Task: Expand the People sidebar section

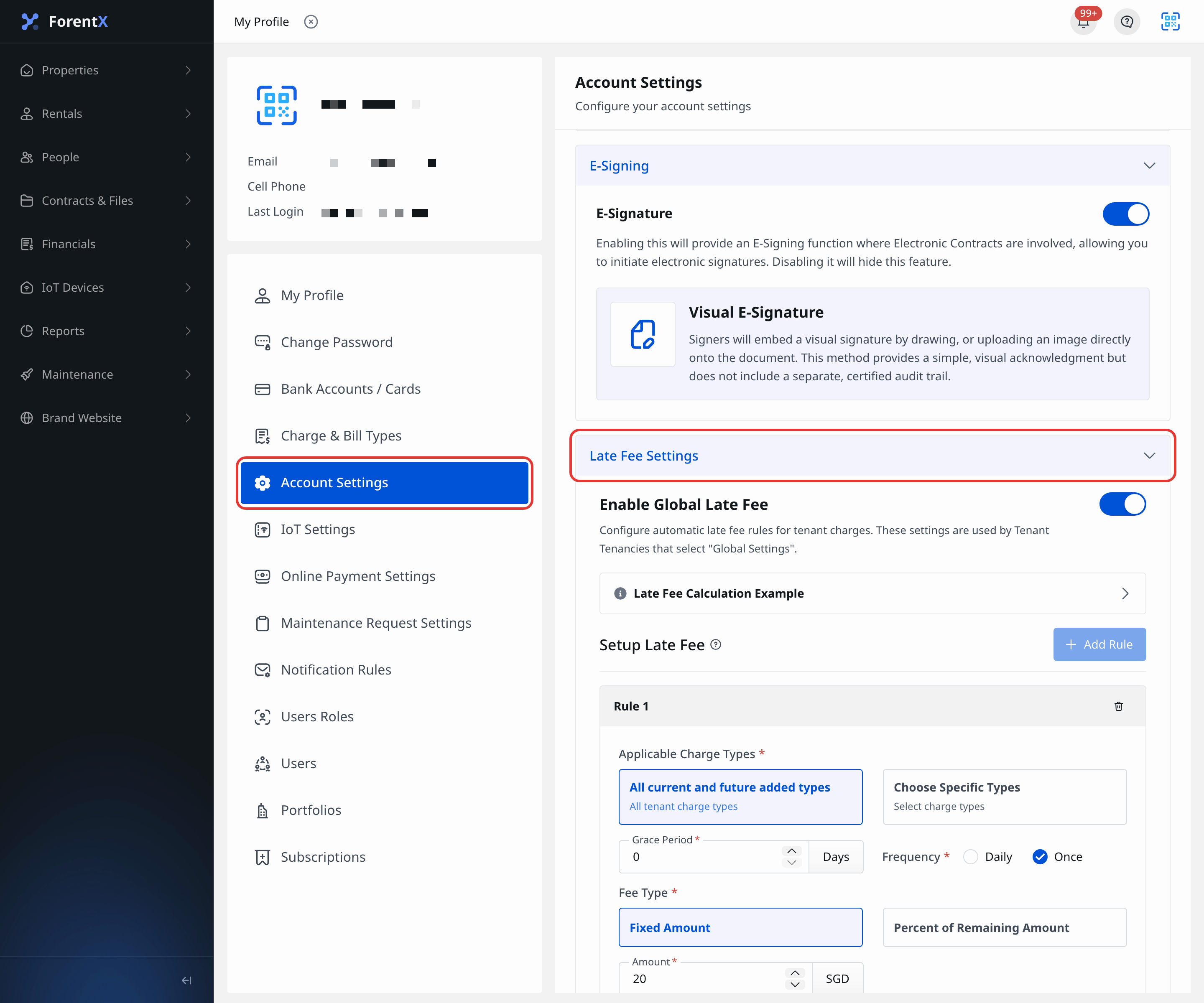Action: pyautogui.click(x=107, y=157)
